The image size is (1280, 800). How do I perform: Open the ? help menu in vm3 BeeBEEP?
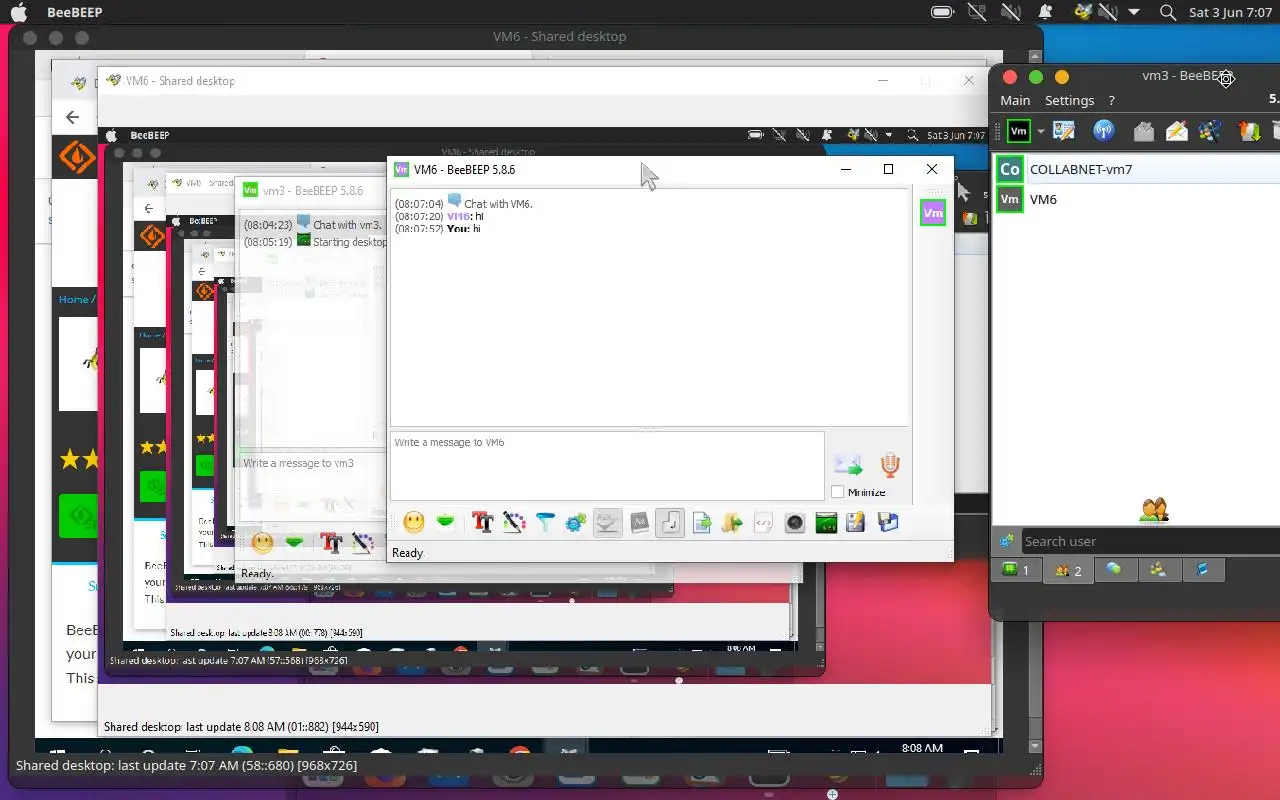click(x=1111, y=100)
